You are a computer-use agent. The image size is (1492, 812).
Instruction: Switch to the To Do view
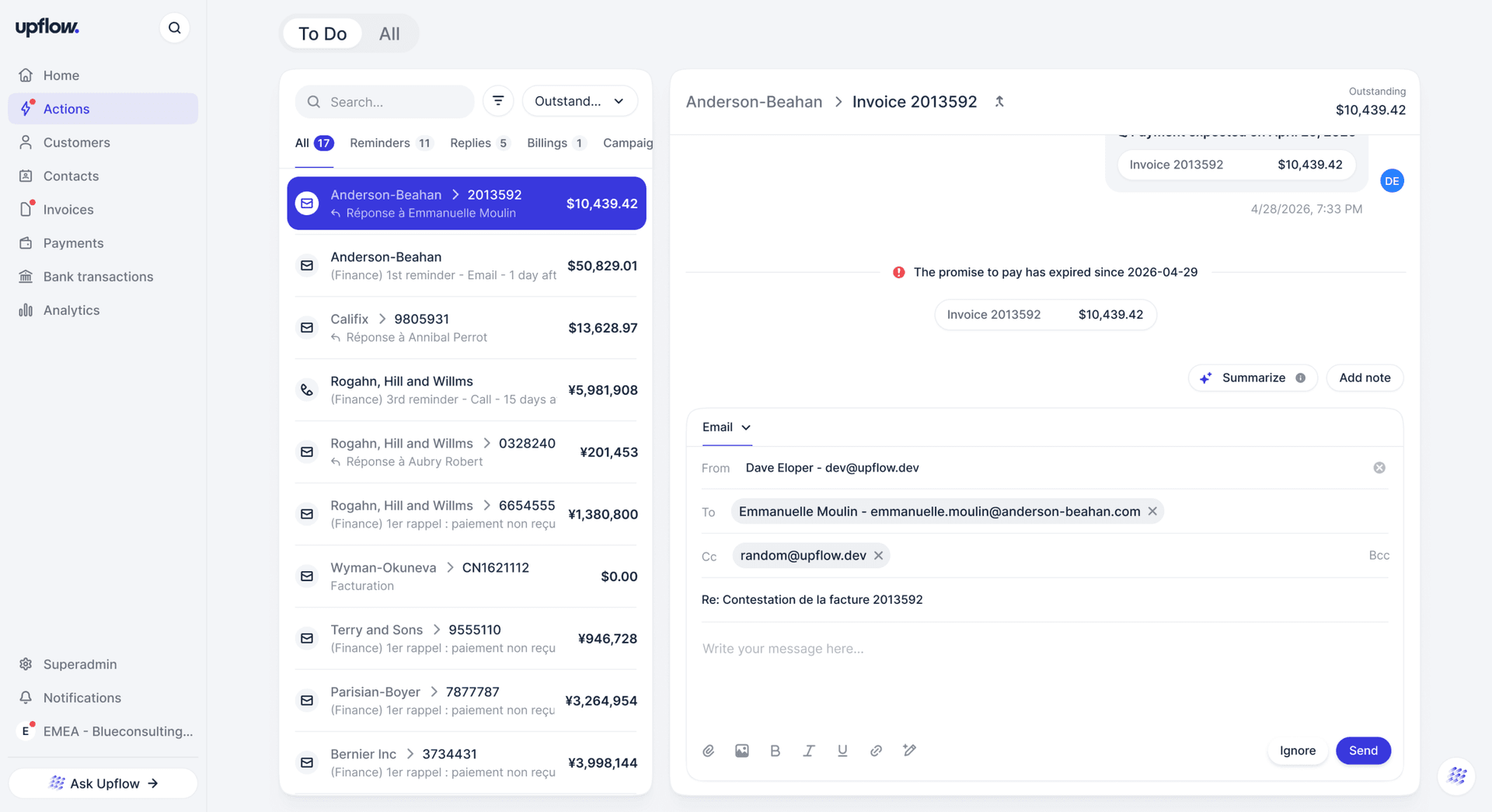[x=322, y=33]
